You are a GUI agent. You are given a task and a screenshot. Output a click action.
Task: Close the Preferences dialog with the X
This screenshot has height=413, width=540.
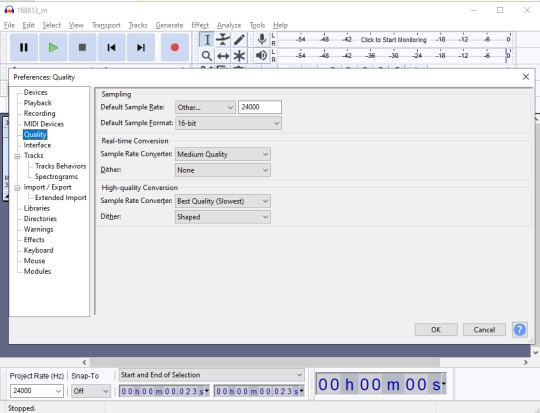526,77
